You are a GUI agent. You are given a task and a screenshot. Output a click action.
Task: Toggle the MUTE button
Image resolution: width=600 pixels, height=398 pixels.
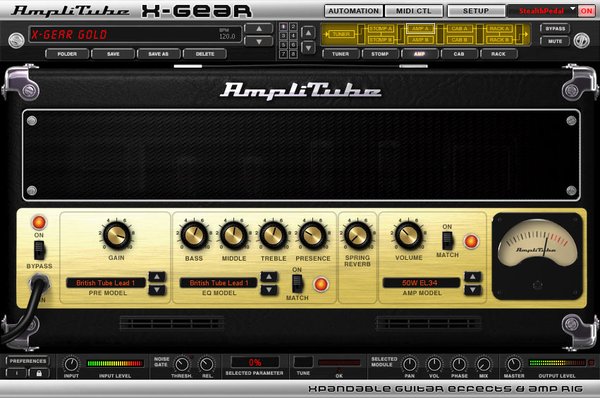click(555, 41)
